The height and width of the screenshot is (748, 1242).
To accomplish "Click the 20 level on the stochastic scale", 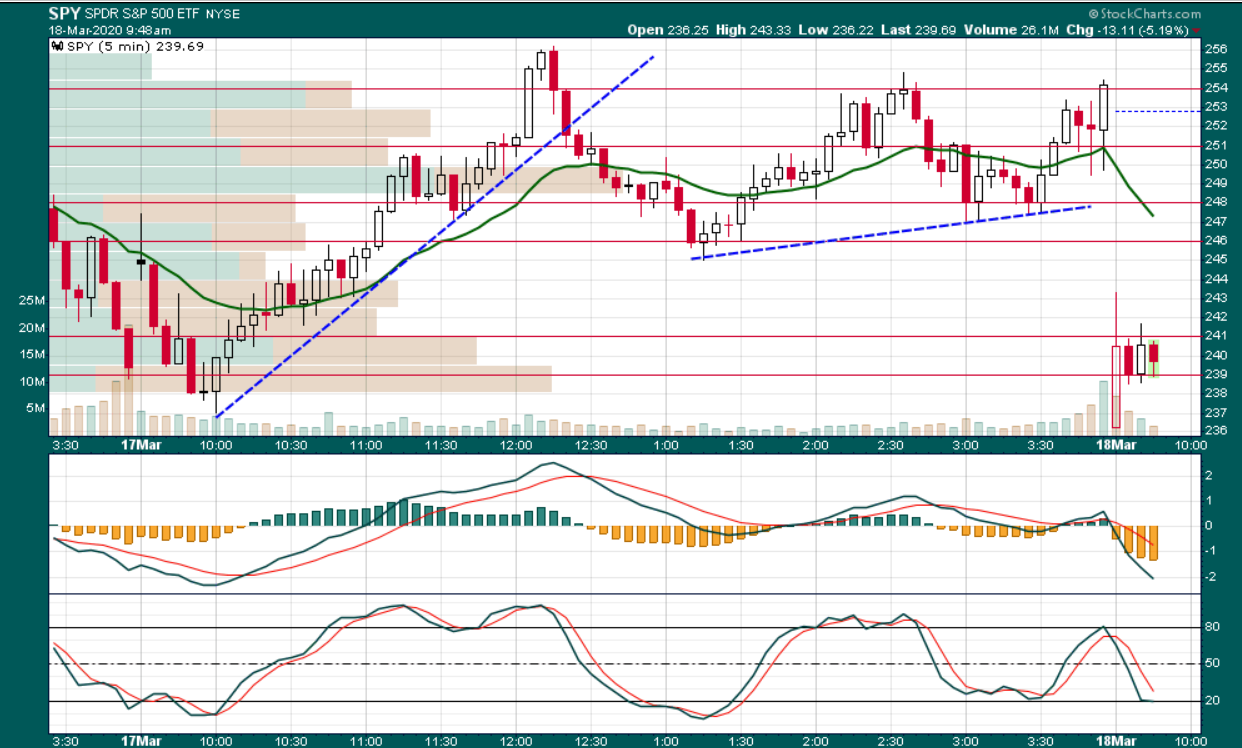I will click(1211, 701).
